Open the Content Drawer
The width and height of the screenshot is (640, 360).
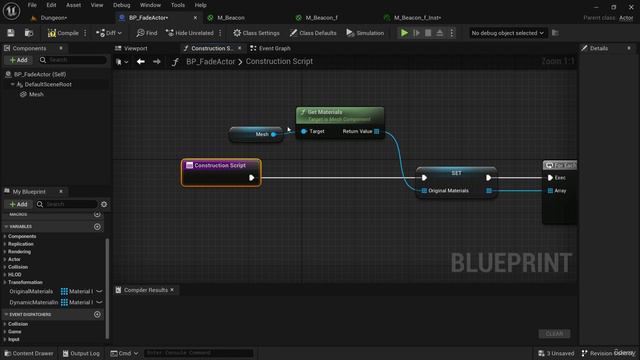pos(29,353)
